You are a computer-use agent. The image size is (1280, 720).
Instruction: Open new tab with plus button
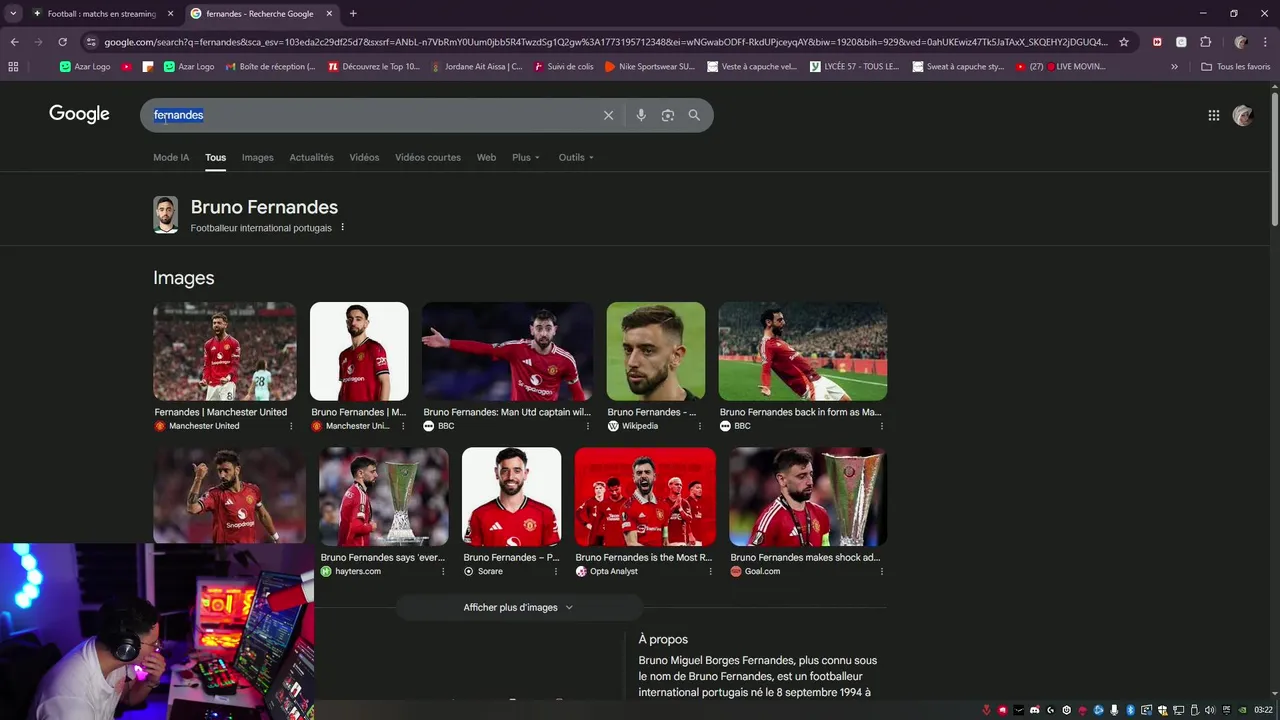(x=353, y=14)
